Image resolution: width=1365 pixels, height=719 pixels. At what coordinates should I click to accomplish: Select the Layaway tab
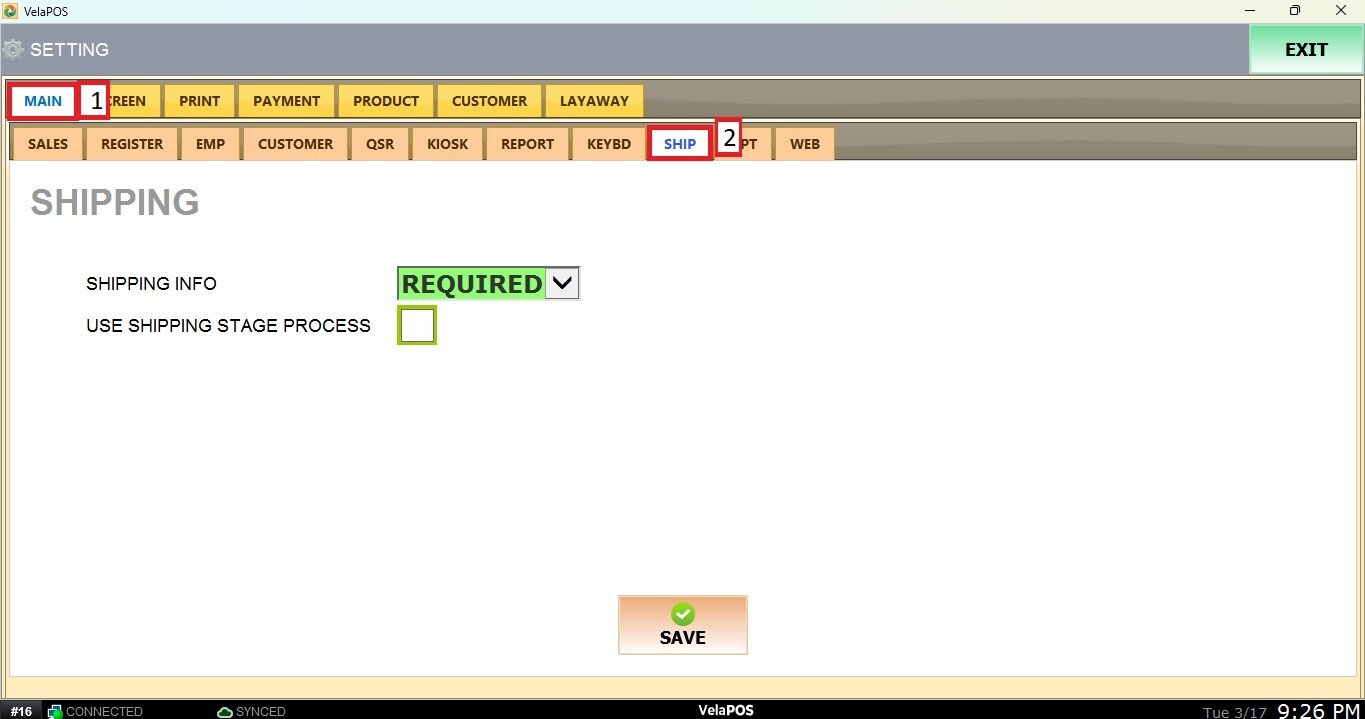click(594, 101)
